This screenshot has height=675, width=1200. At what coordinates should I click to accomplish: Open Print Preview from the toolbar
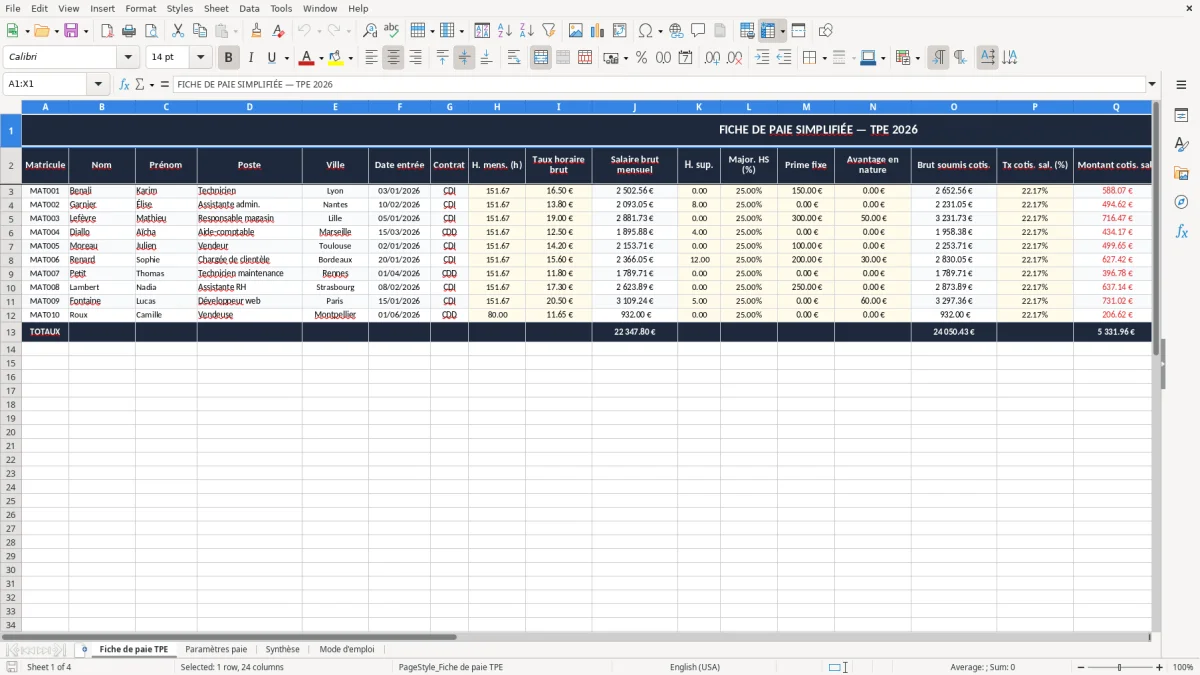click(x=151, y=31)
